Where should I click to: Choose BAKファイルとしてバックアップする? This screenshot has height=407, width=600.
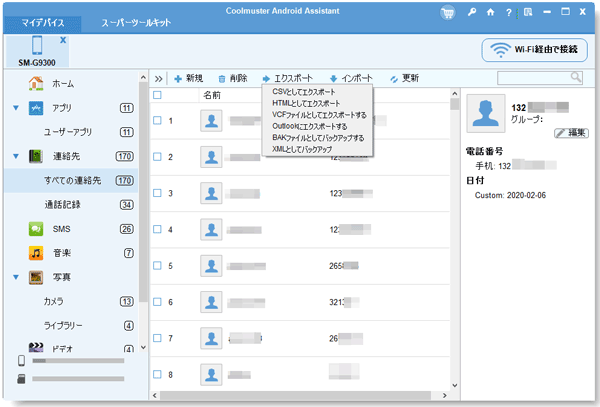[x=318, y=138]
